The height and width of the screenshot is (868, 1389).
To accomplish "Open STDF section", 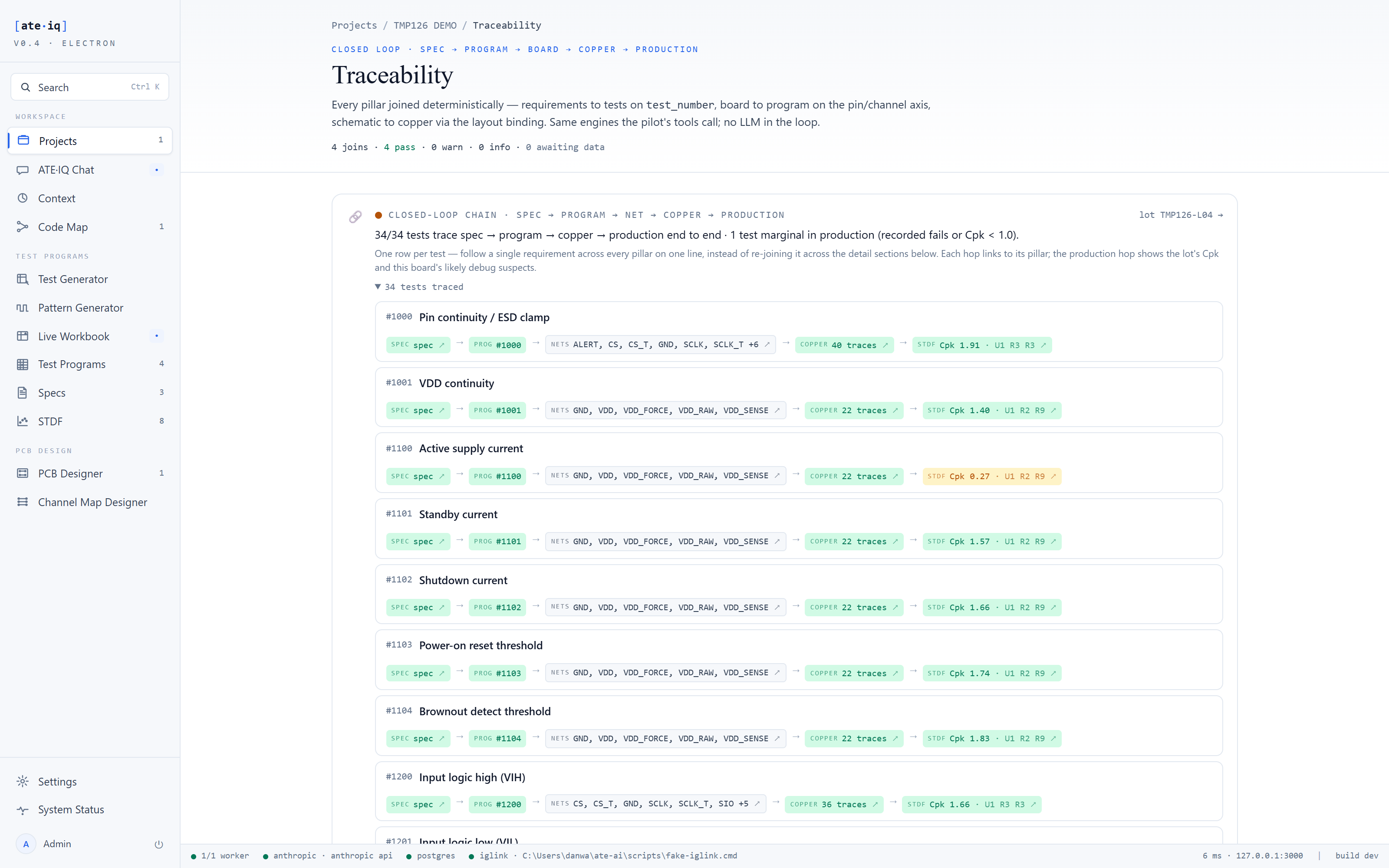I will click(x=90, y=421).
